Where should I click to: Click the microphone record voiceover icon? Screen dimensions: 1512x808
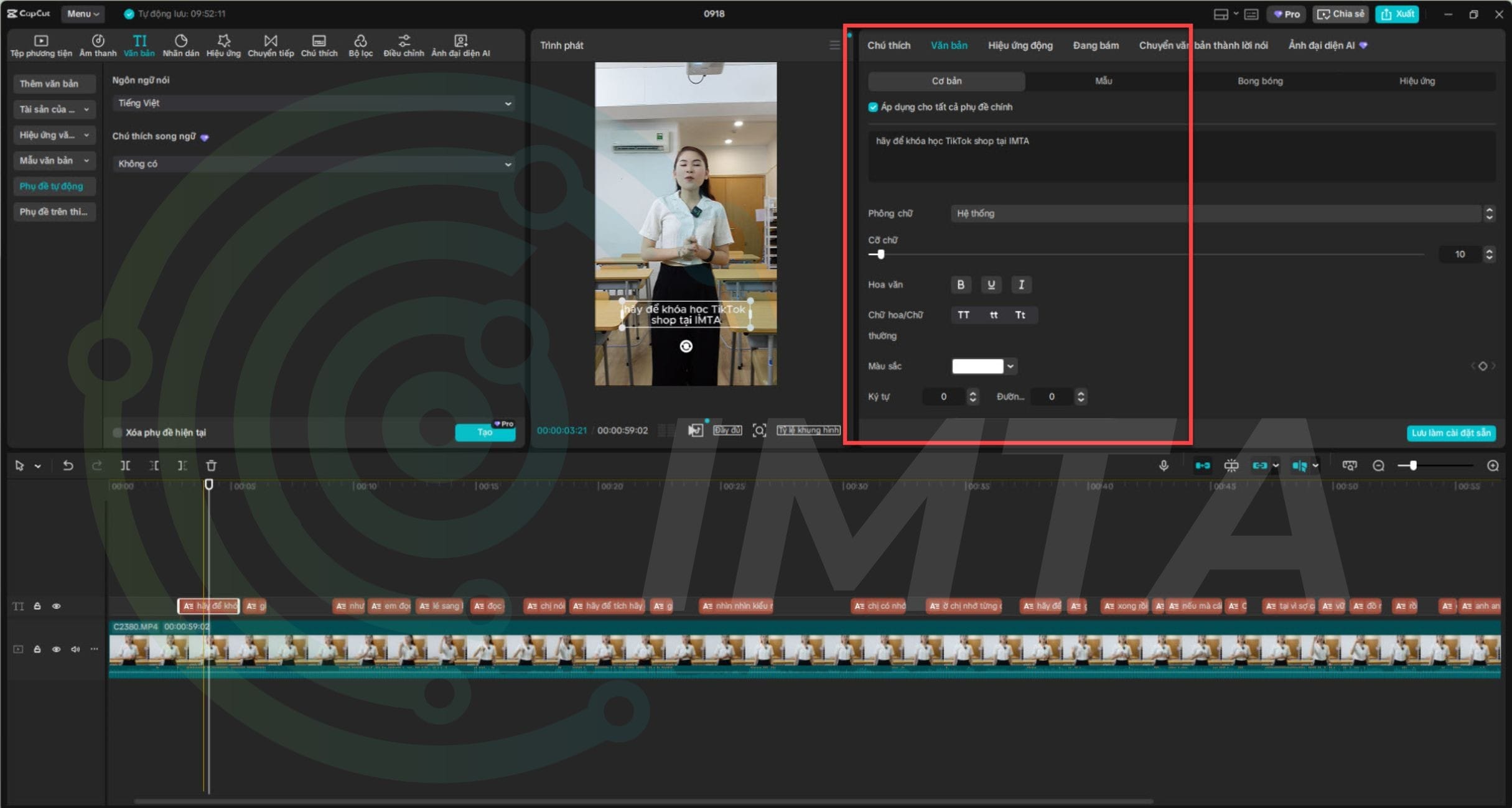pyautogui.click(x=1164, y=465)
